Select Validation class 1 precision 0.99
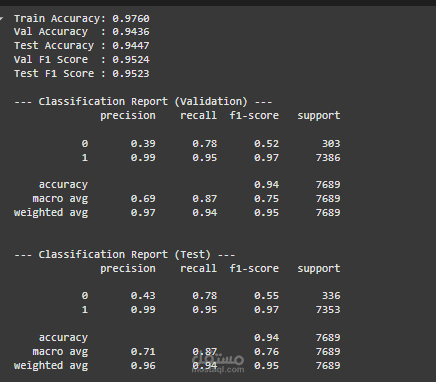The width and height of the screenshot is (436, 382). click(143, 158)
